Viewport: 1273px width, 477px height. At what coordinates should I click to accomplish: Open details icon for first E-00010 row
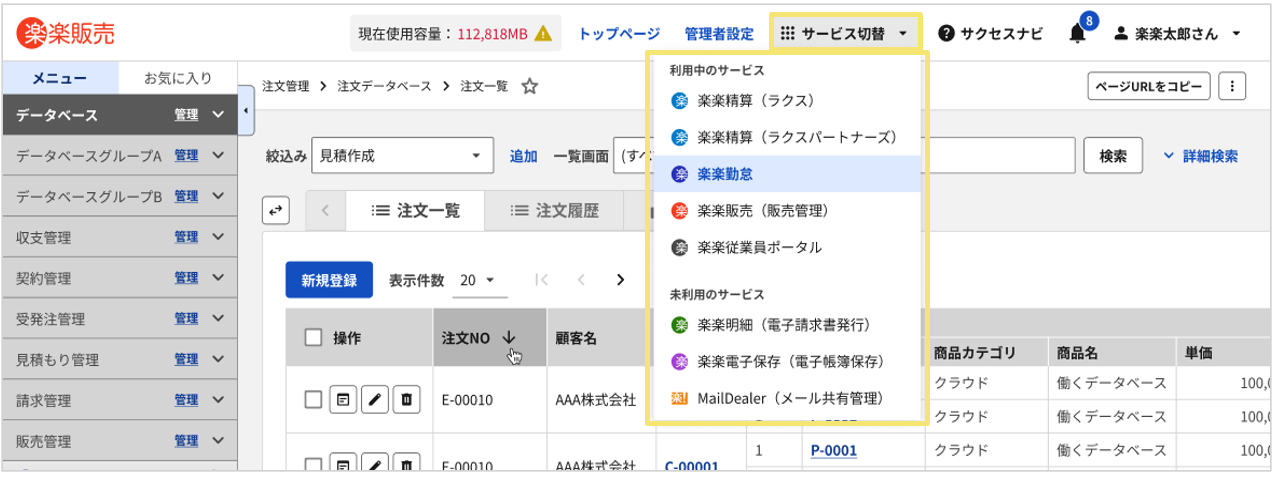[x=343, y=400]
